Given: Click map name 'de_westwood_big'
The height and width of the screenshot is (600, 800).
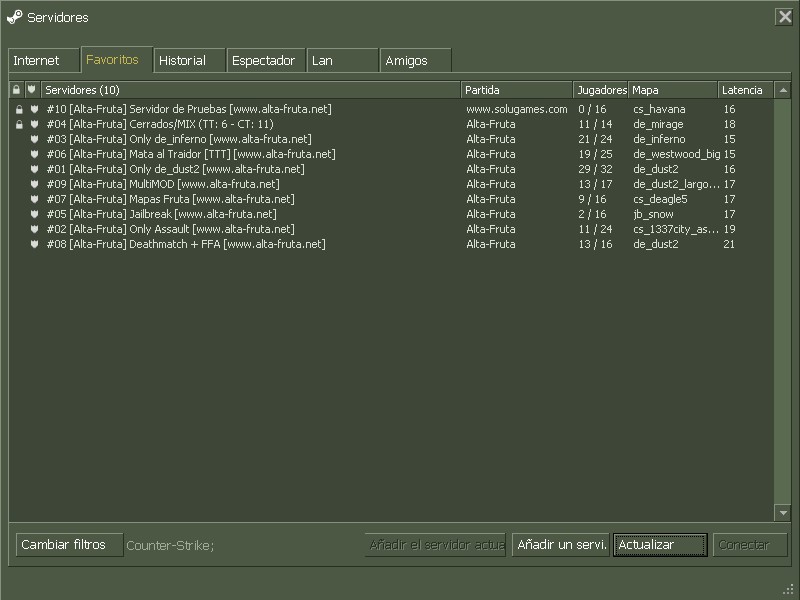Looking at the screenshot, I should point(677,154).
